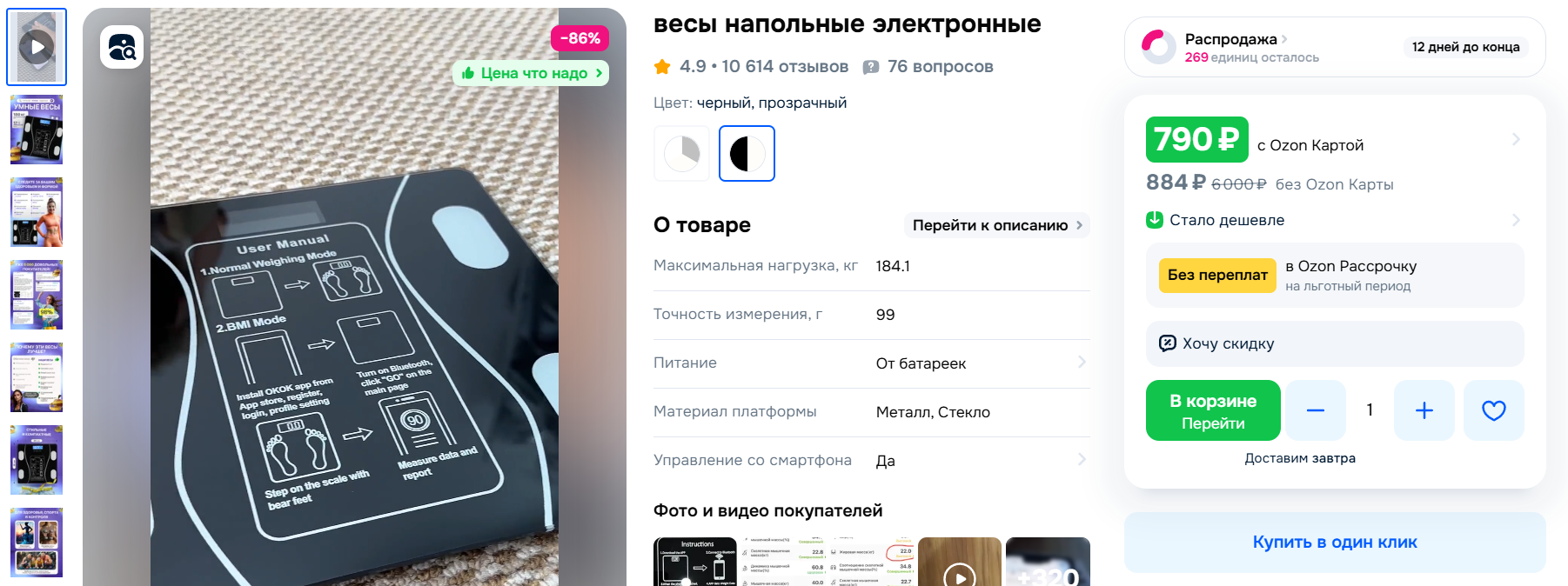
Task: Click the Хочу скидку chat icon
Action: pyautogui.click(x=1168, y=343)
